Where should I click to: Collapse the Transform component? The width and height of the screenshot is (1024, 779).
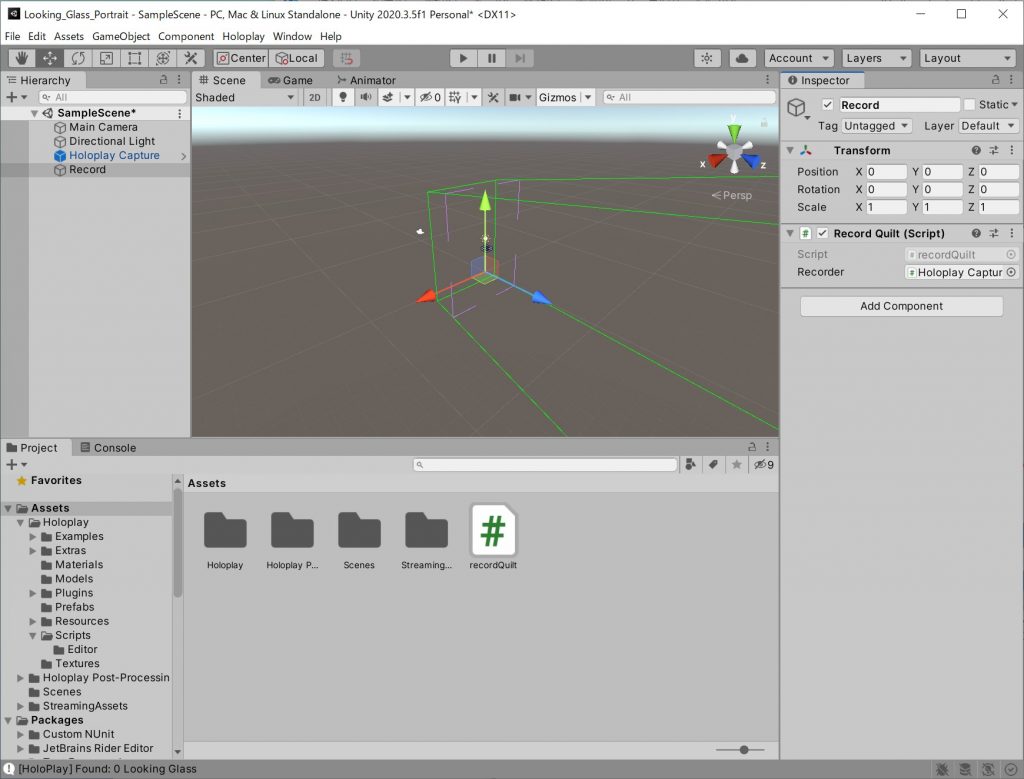pos(790,150)
